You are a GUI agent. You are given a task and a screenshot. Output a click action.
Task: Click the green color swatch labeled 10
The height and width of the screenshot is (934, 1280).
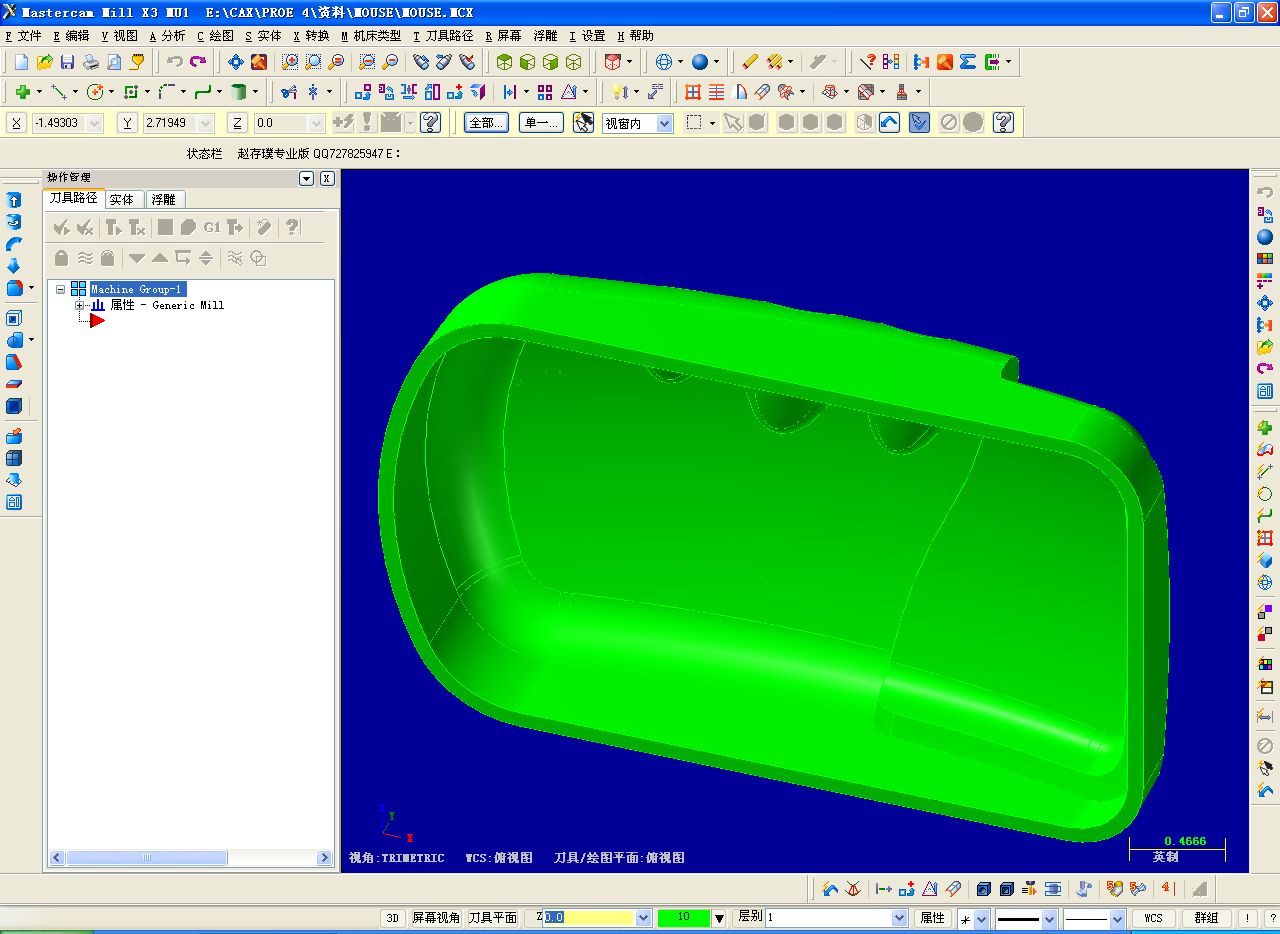point(684,918)
